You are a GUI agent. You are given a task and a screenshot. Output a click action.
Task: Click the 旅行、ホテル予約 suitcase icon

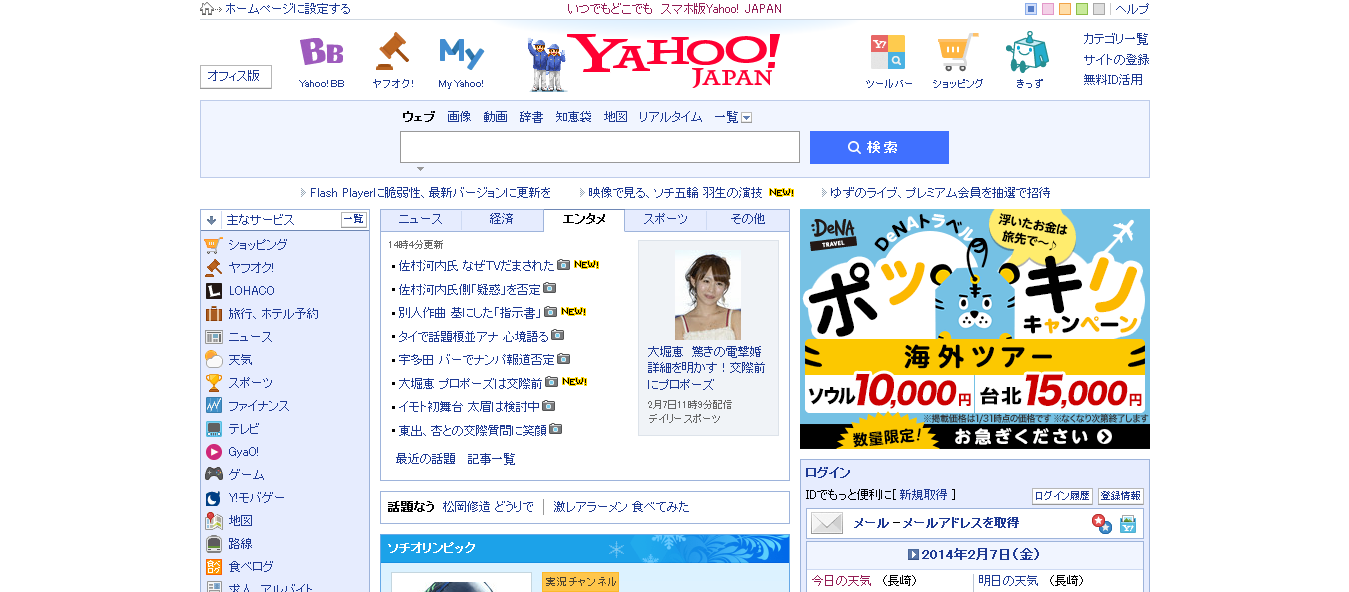213,314
